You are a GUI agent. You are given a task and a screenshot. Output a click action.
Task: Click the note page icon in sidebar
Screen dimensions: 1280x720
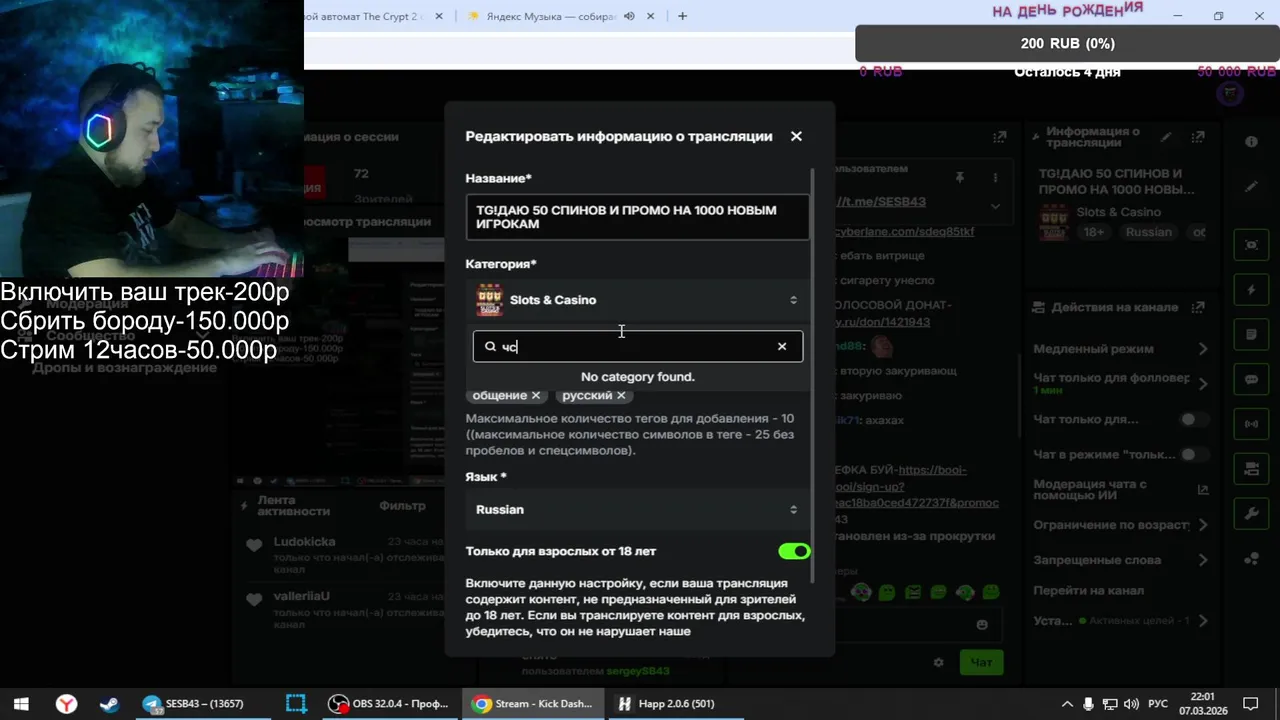[1251, 334]
